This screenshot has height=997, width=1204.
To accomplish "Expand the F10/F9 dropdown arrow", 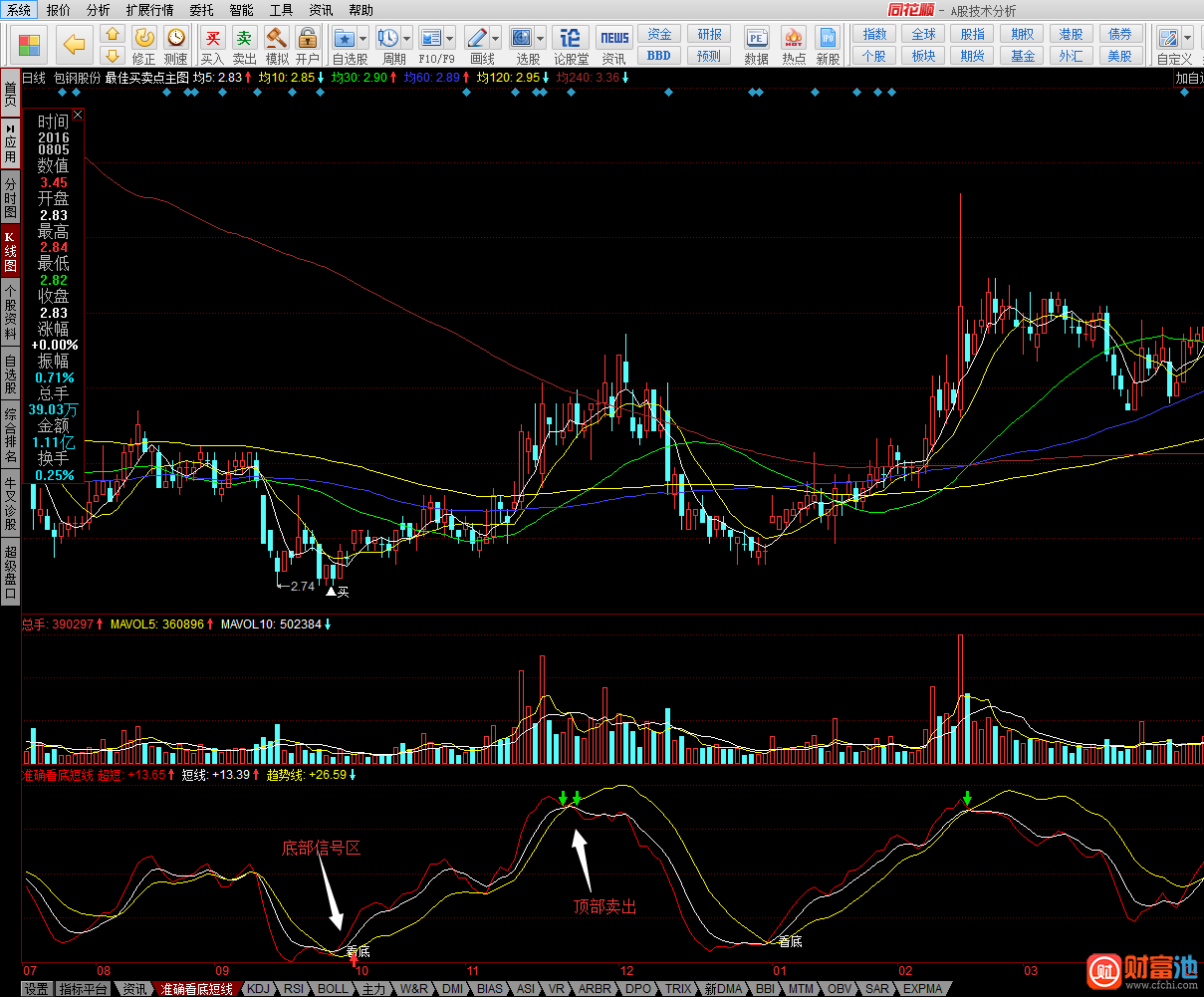I will pyautogui.click(x=450, y=39).
